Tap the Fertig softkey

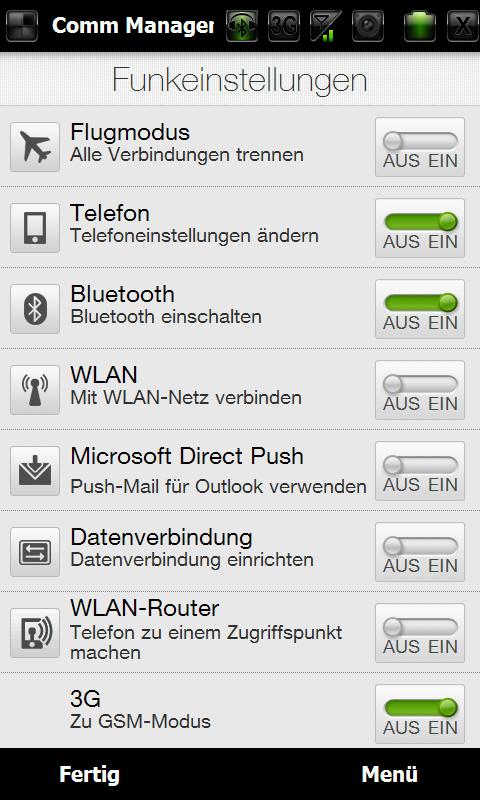click(x=89, y=774)
